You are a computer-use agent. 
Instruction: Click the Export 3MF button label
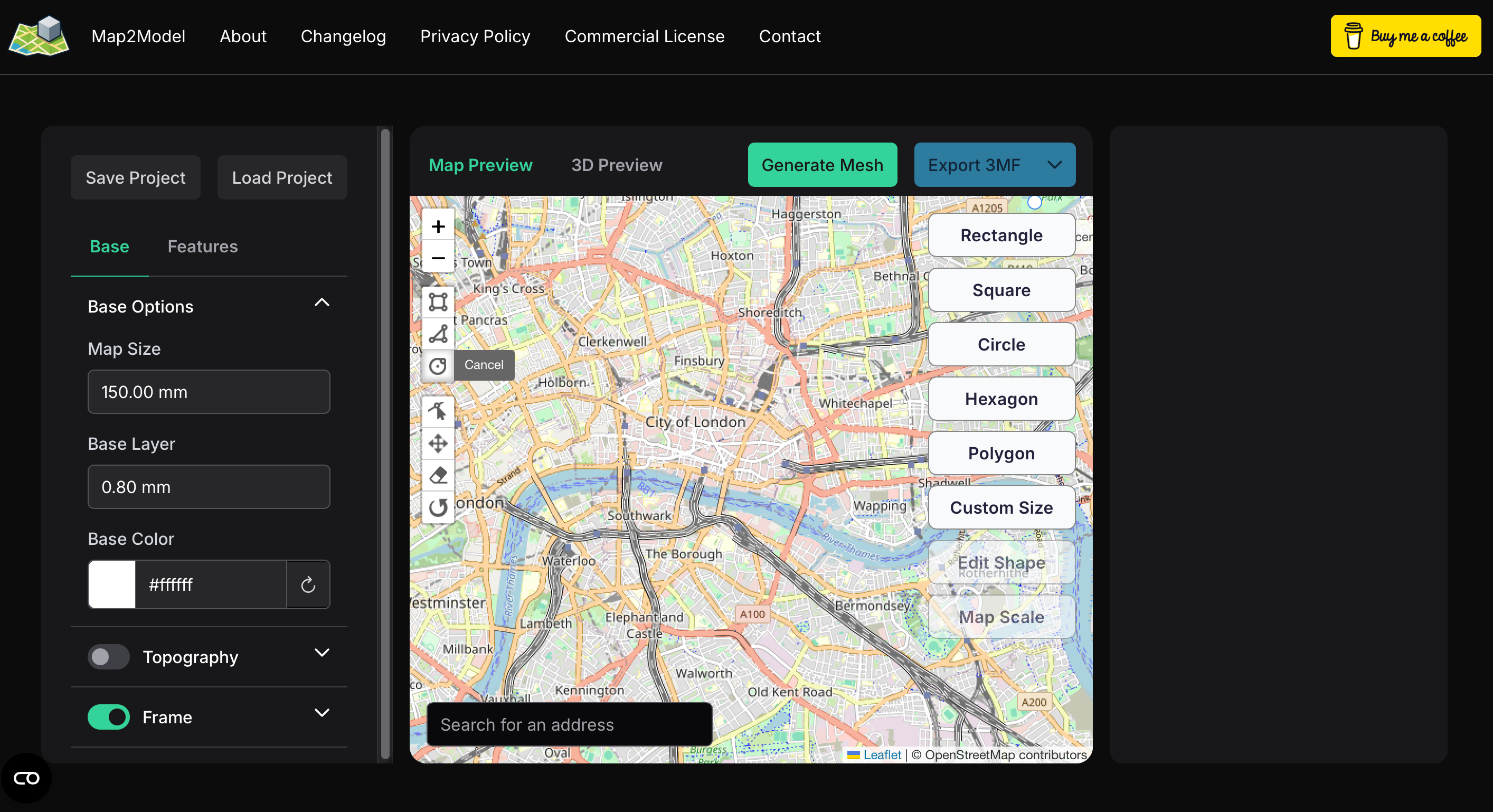[974, 165]
